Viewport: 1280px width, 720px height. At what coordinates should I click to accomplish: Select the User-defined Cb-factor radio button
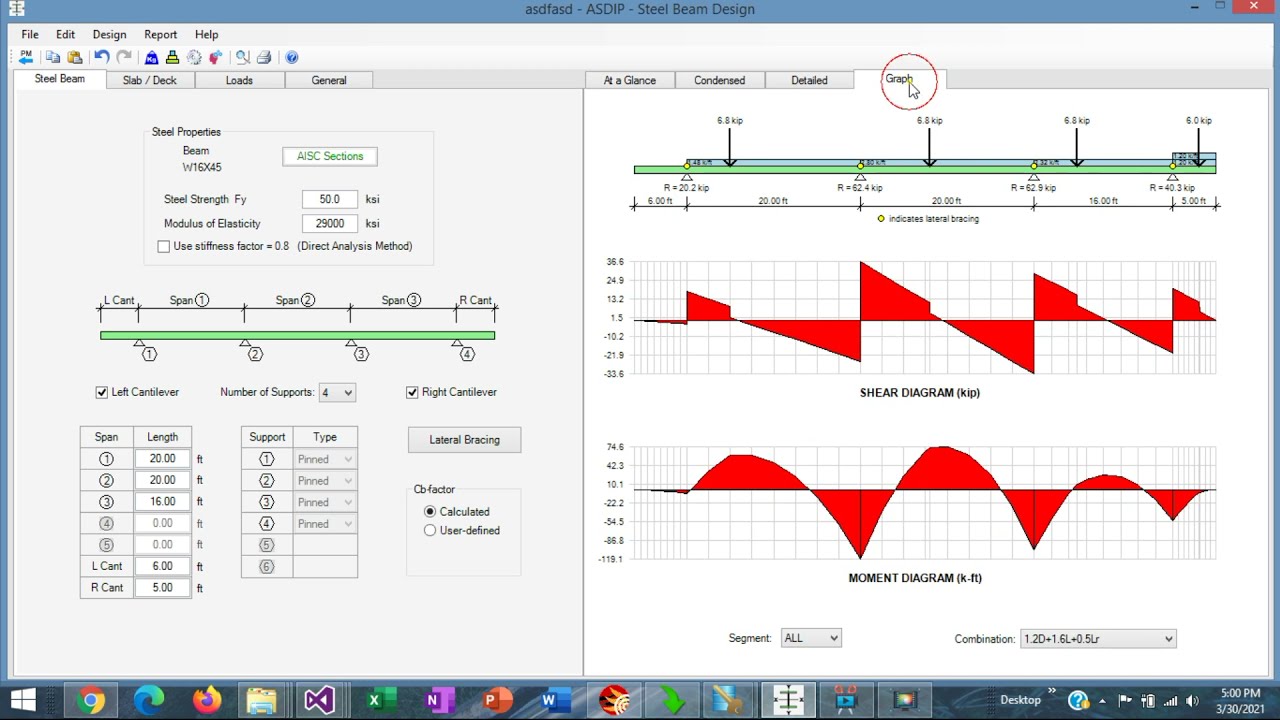point(430,530)
